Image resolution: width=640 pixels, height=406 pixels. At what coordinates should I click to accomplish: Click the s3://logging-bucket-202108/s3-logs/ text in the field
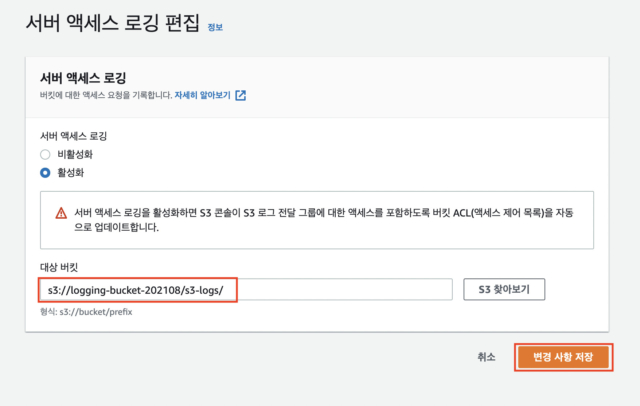[x=136, y=291]
